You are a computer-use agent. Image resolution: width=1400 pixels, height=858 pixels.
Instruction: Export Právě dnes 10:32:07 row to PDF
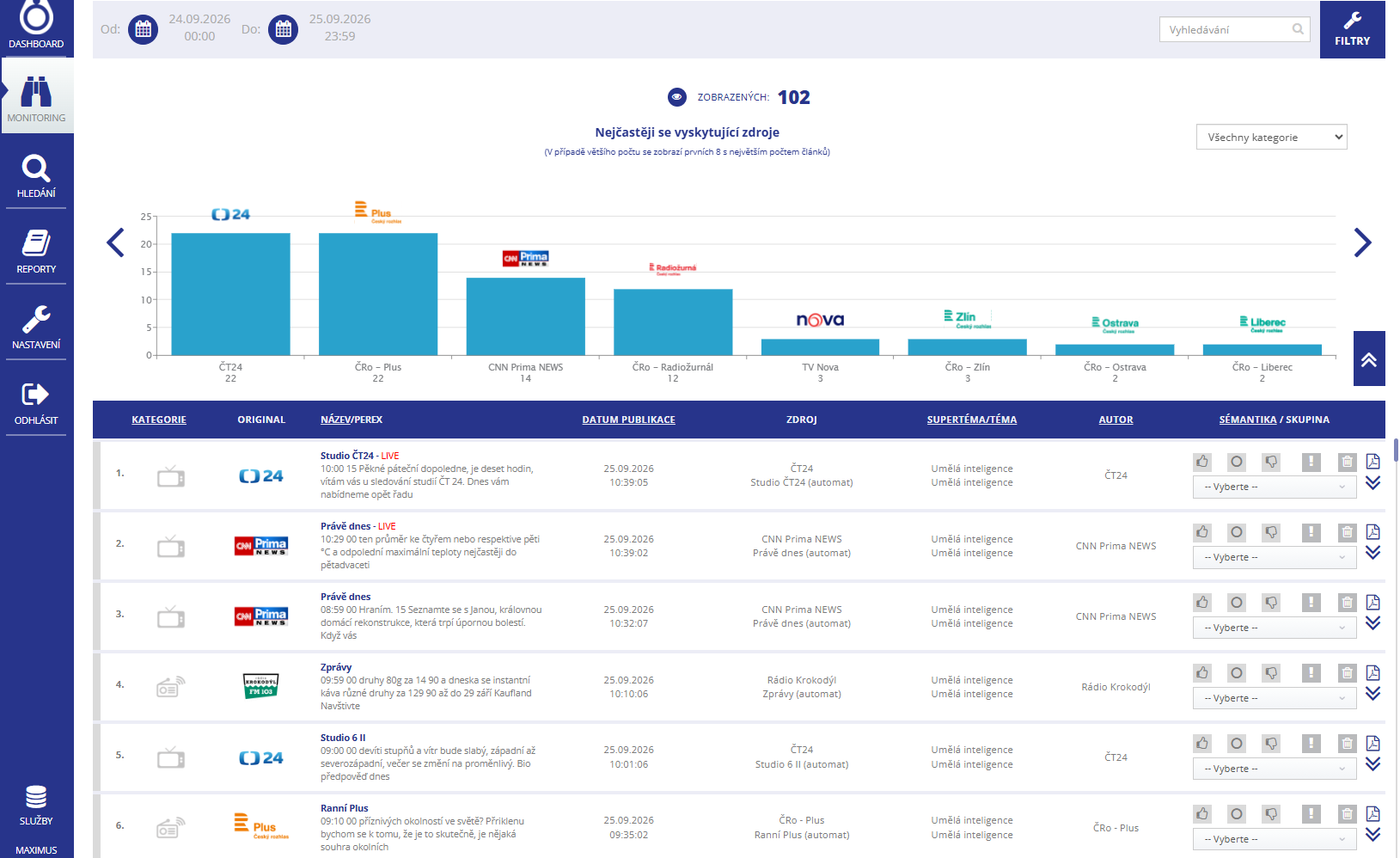coord(1372,603)
